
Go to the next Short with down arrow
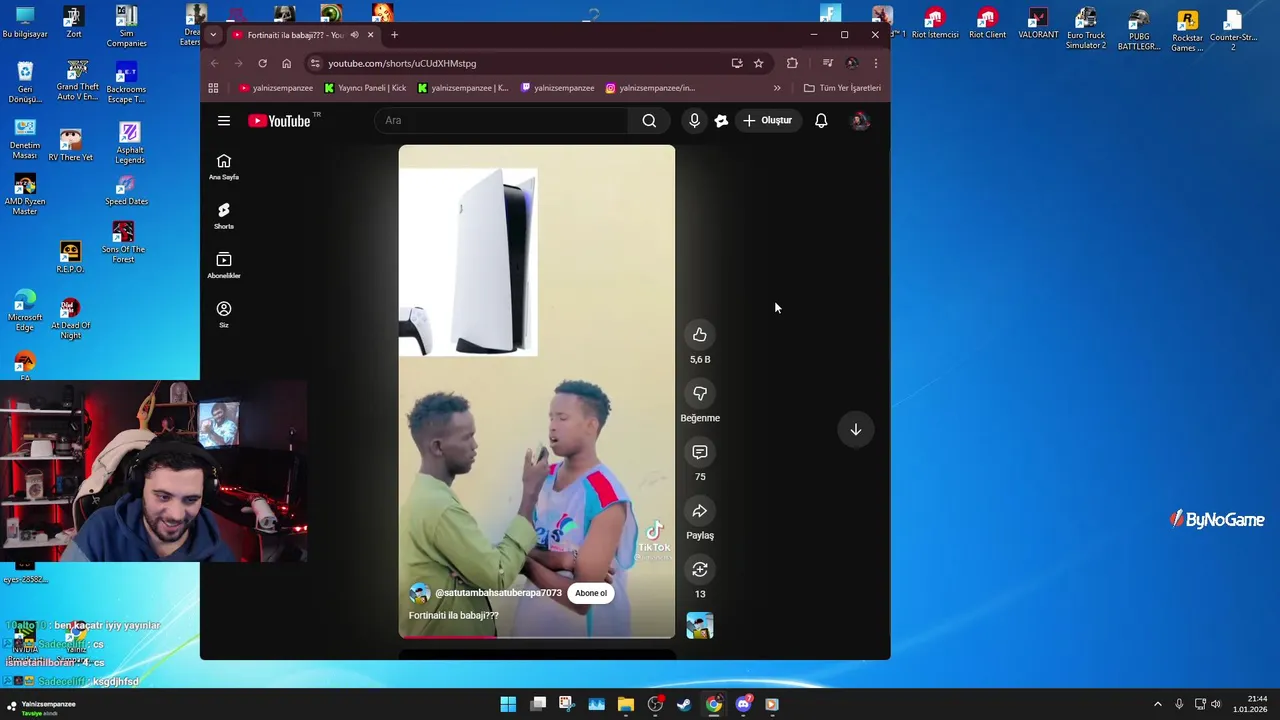(x=856, y=429)
